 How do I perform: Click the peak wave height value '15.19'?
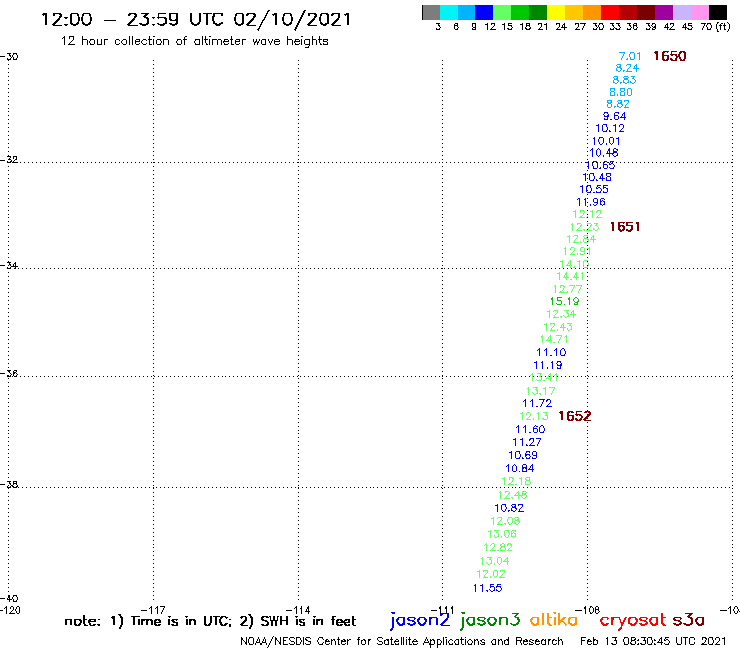(x=564, y=301)
